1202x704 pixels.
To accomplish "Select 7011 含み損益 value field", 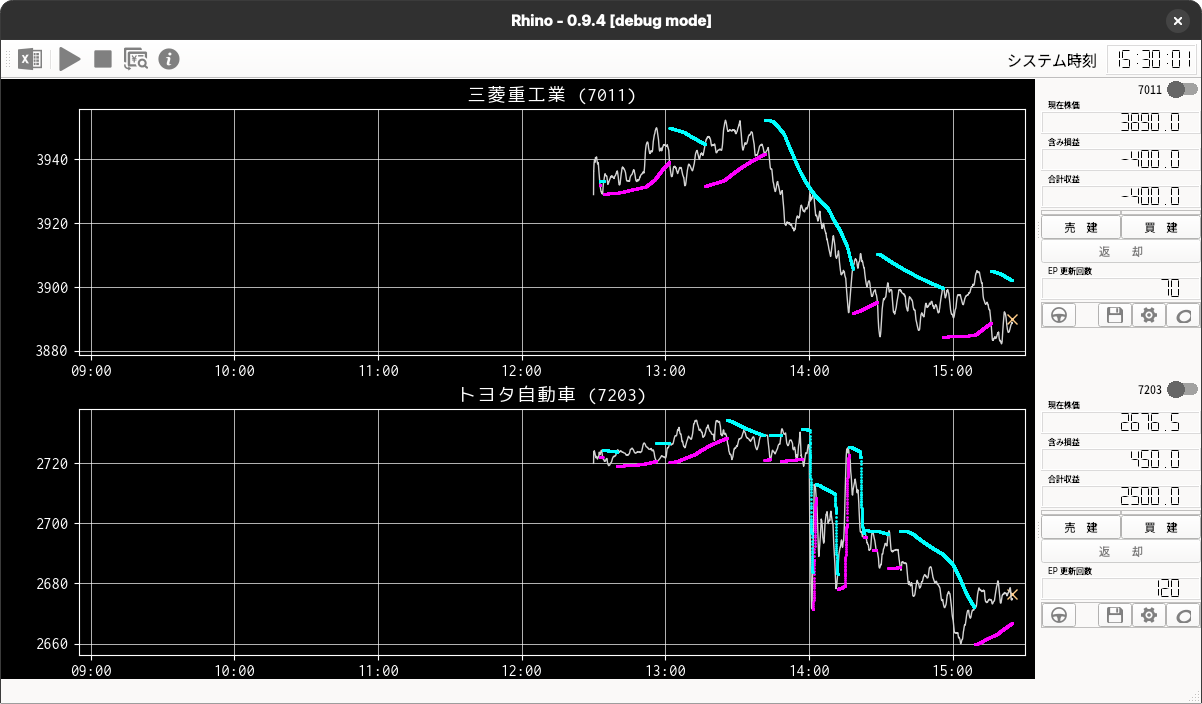I will (x=1120, y=160).
